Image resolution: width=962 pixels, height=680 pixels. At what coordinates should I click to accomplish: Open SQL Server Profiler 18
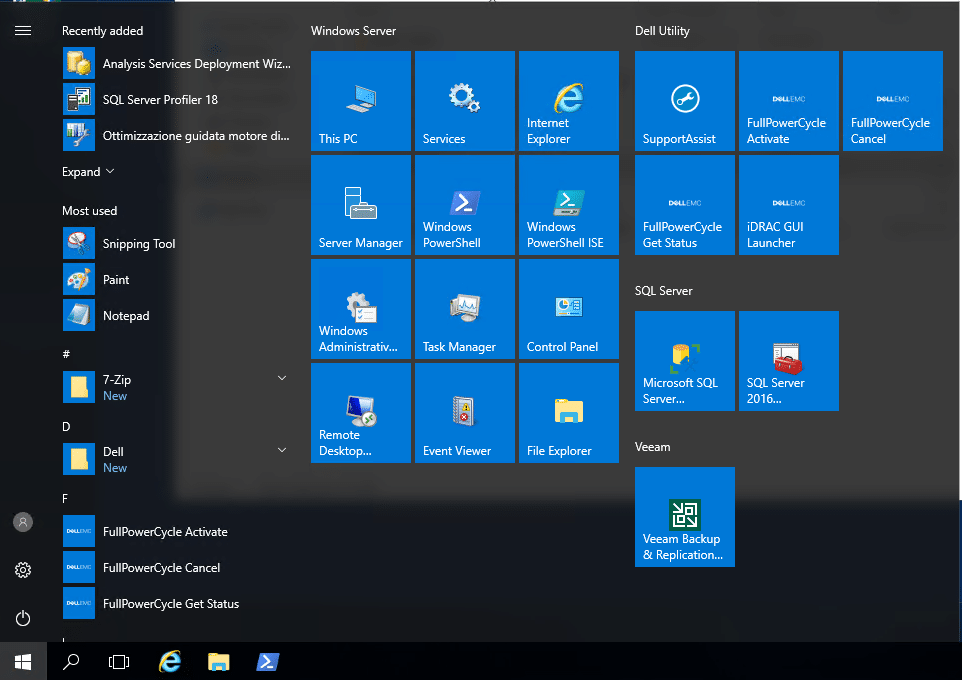(177, 99)
